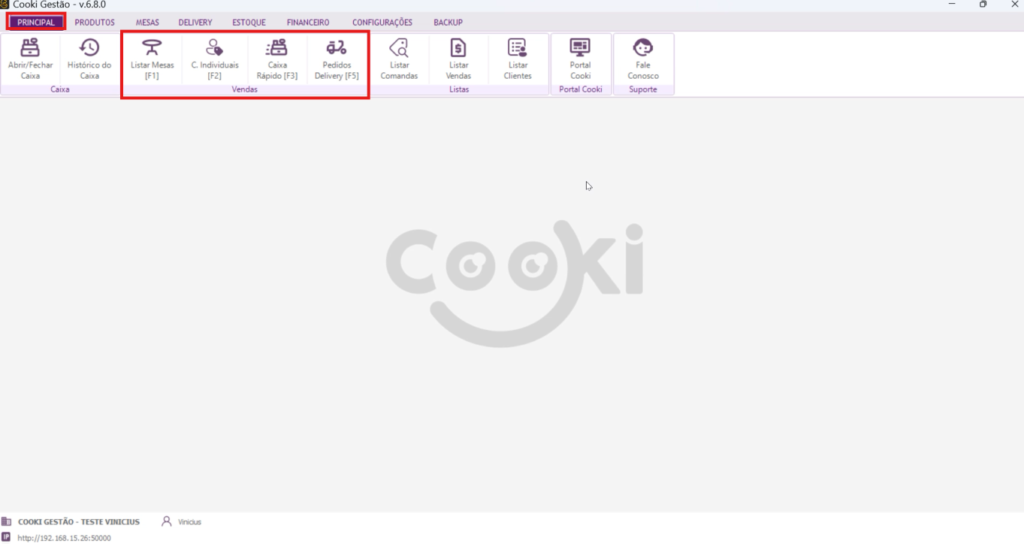The image size is (1024, 544).
Task: Switch to the PRODUTOS tab
Action: coord(95,22)
